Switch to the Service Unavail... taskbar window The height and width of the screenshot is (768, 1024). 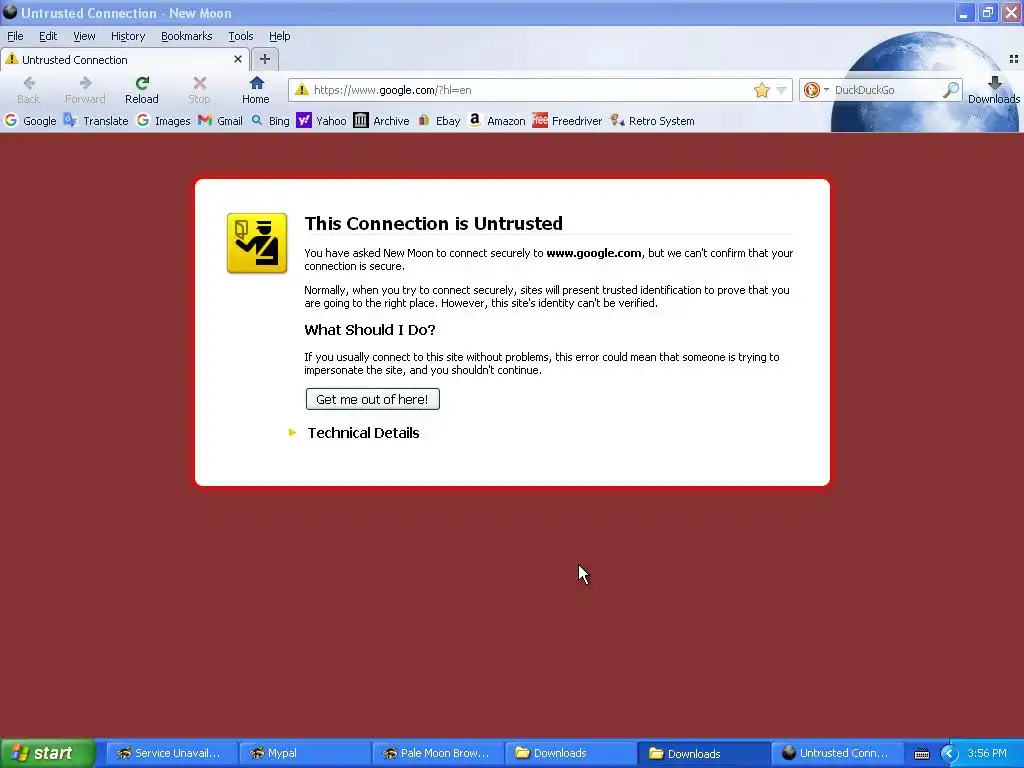click(x=170, y=753)
